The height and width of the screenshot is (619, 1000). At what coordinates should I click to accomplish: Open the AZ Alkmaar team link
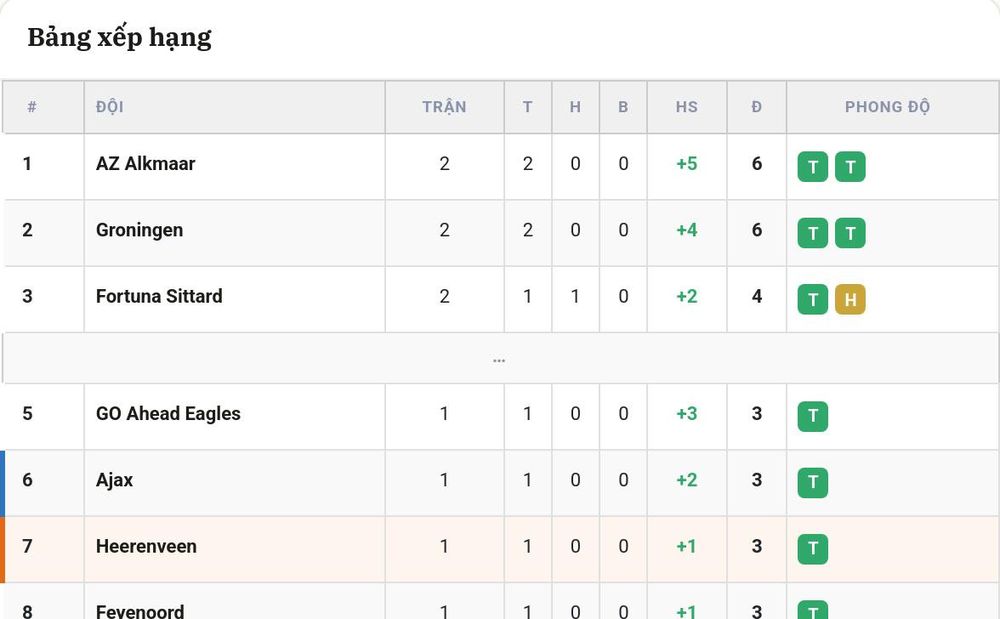tap(145, 164)
